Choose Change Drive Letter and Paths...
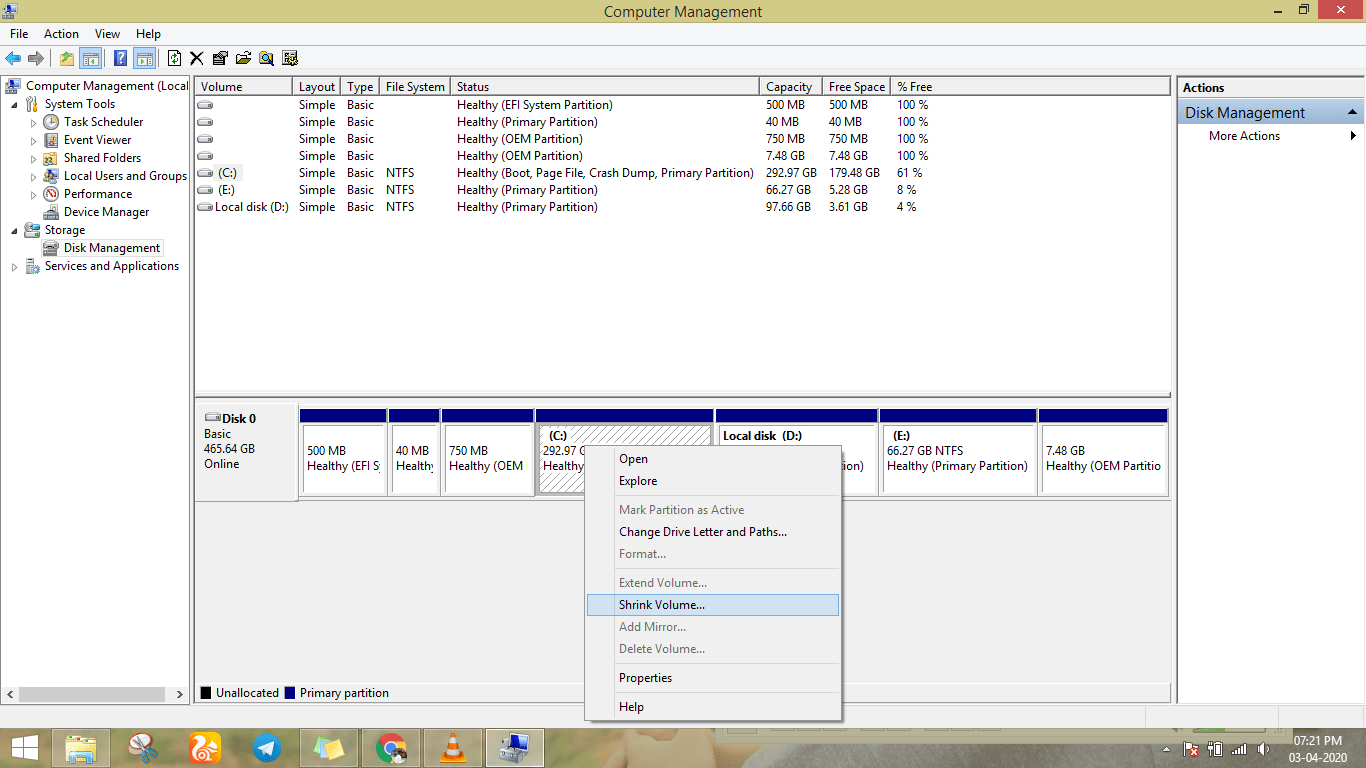The height and width of the screenshot is (768, 1366). [713, 532]
